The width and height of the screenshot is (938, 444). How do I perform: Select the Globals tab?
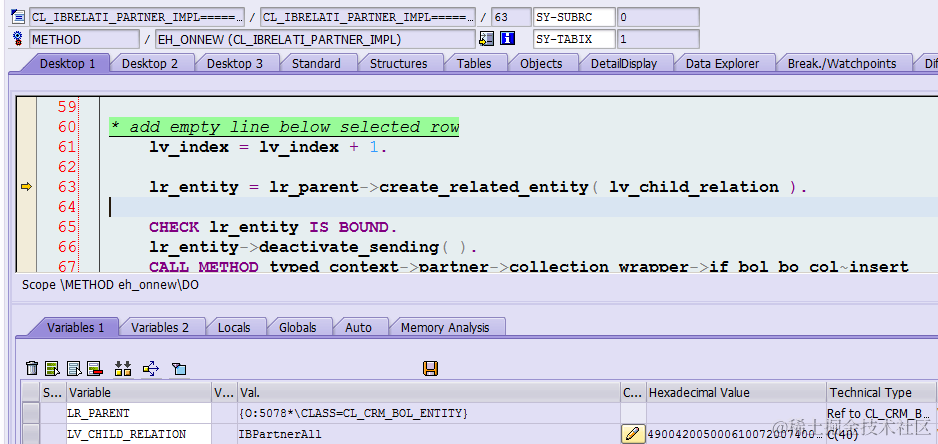pyautogui.click(x=297, y=327)
